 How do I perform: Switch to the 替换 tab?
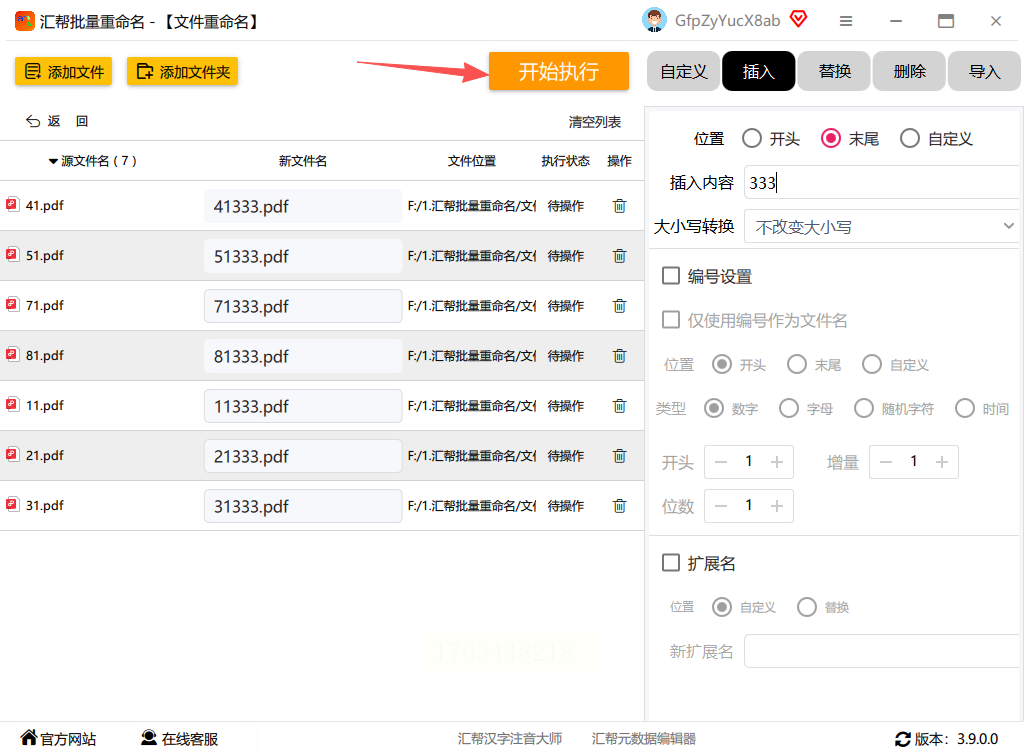834,72
